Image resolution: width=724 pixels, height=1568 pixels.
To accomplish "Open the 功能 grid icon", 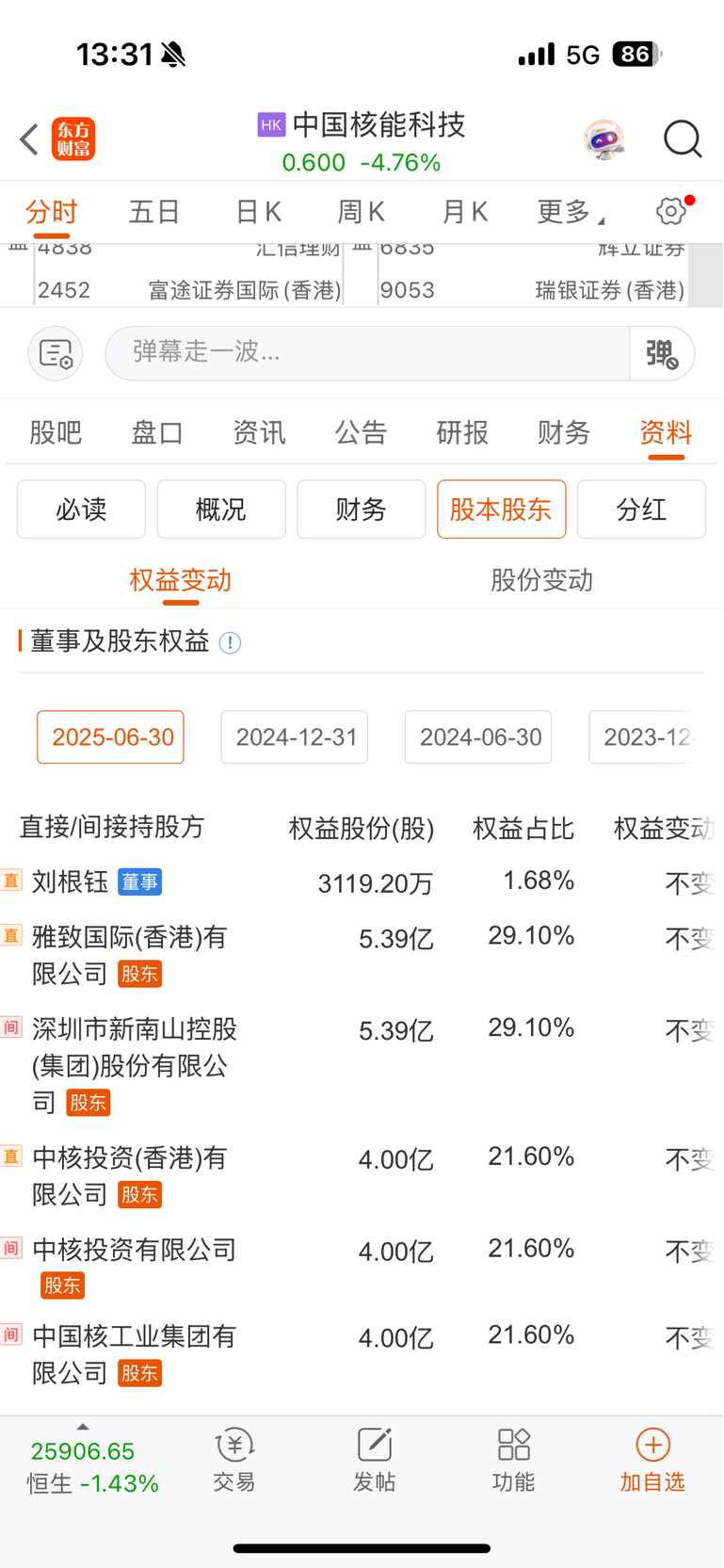I will point(513,1445).
